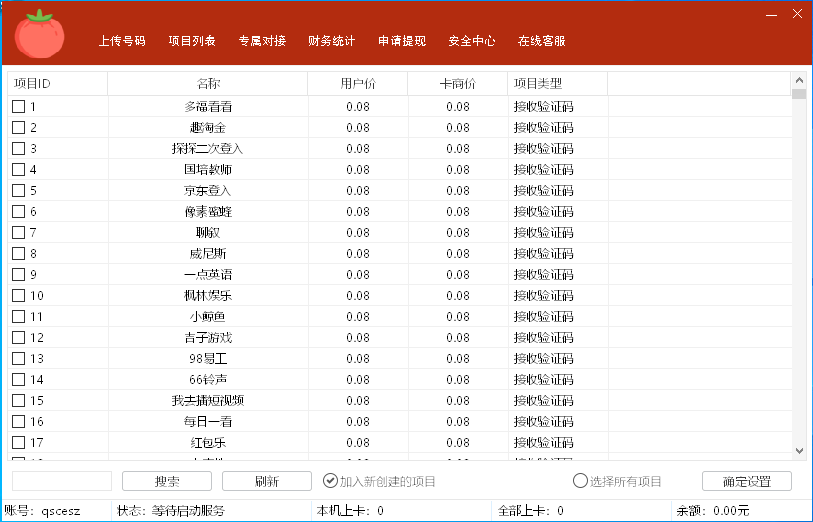Contact 在线客服 support

[542, 41]
